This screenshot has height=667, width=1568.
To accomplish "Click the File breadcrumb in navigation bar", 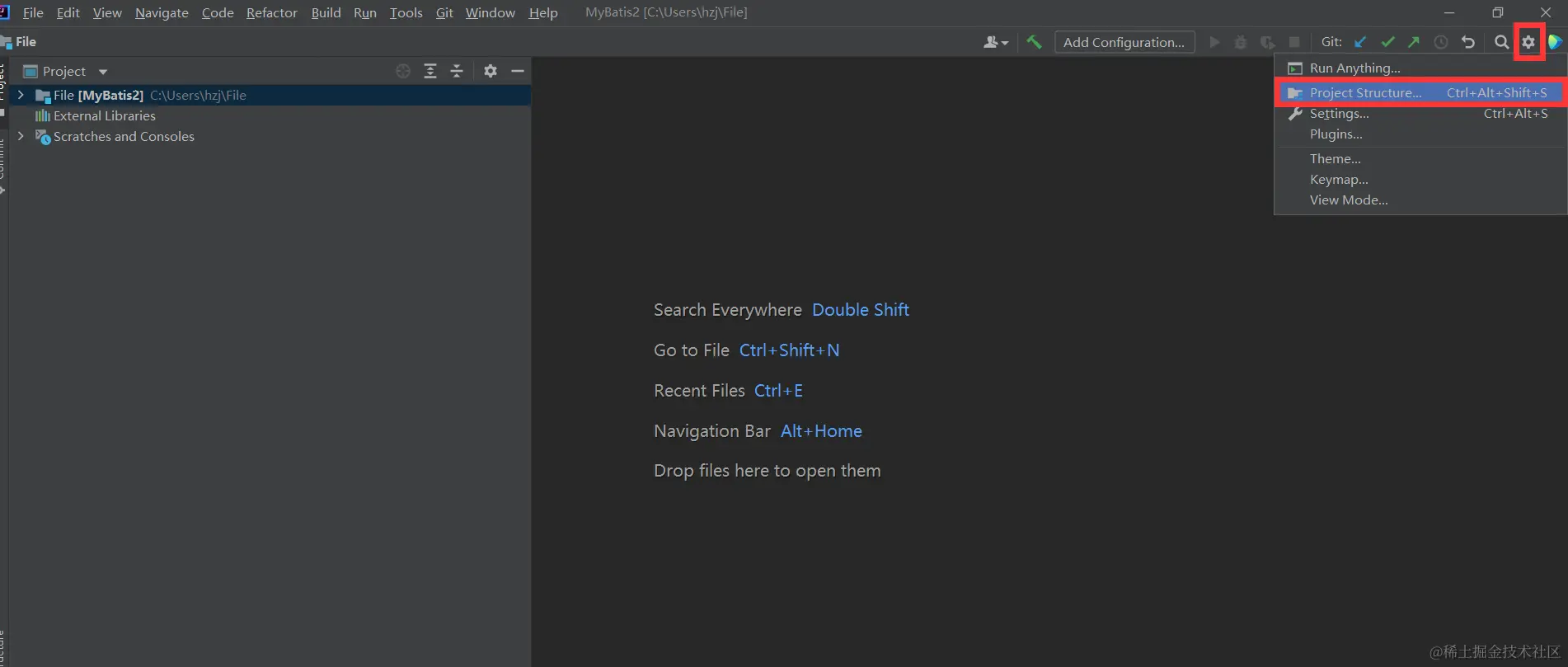I will click(x=26, y=42).
